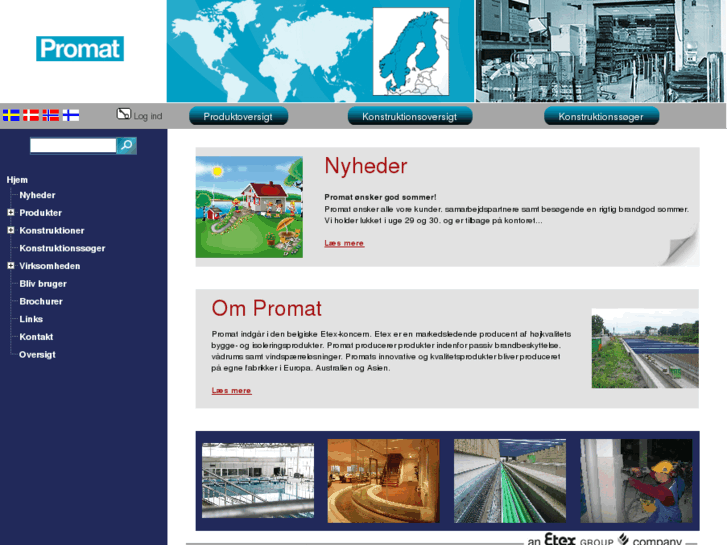Image resolution: width=727 pixels, height=545 pixels.
Task: Click 'Promat ønsker god sommer!' headline
Action: (380, 197)
